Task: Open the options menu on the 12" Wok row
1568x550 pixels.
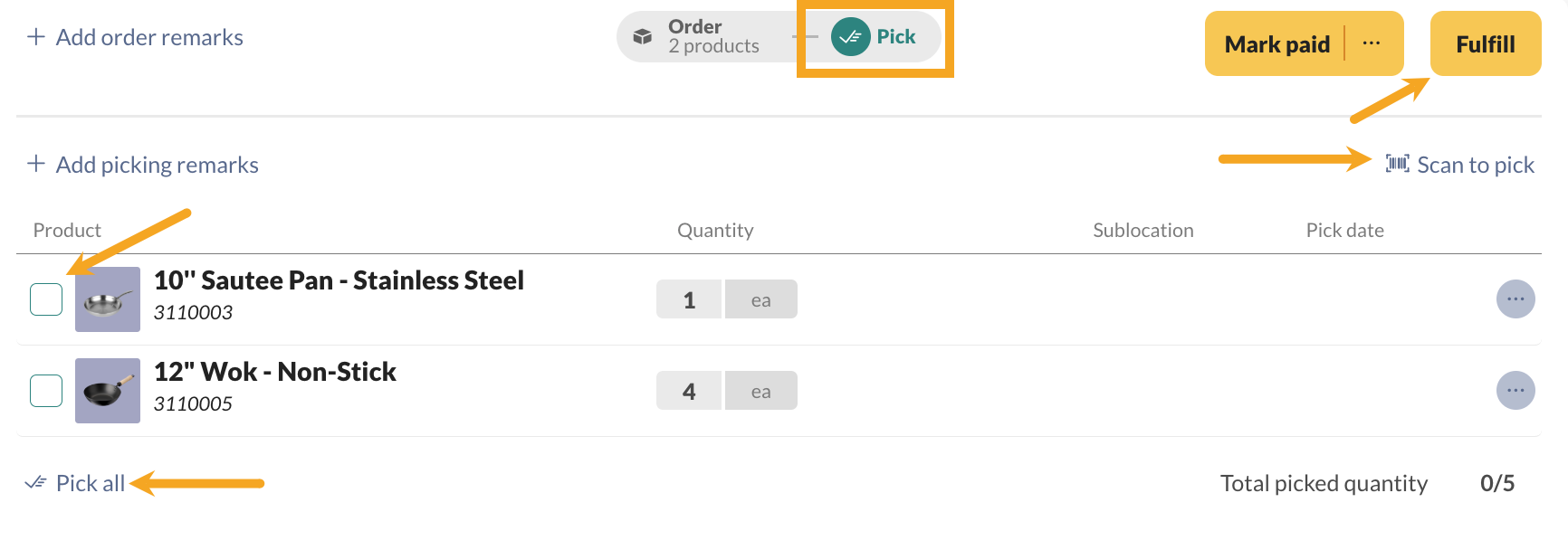Action: point(1515,390)
